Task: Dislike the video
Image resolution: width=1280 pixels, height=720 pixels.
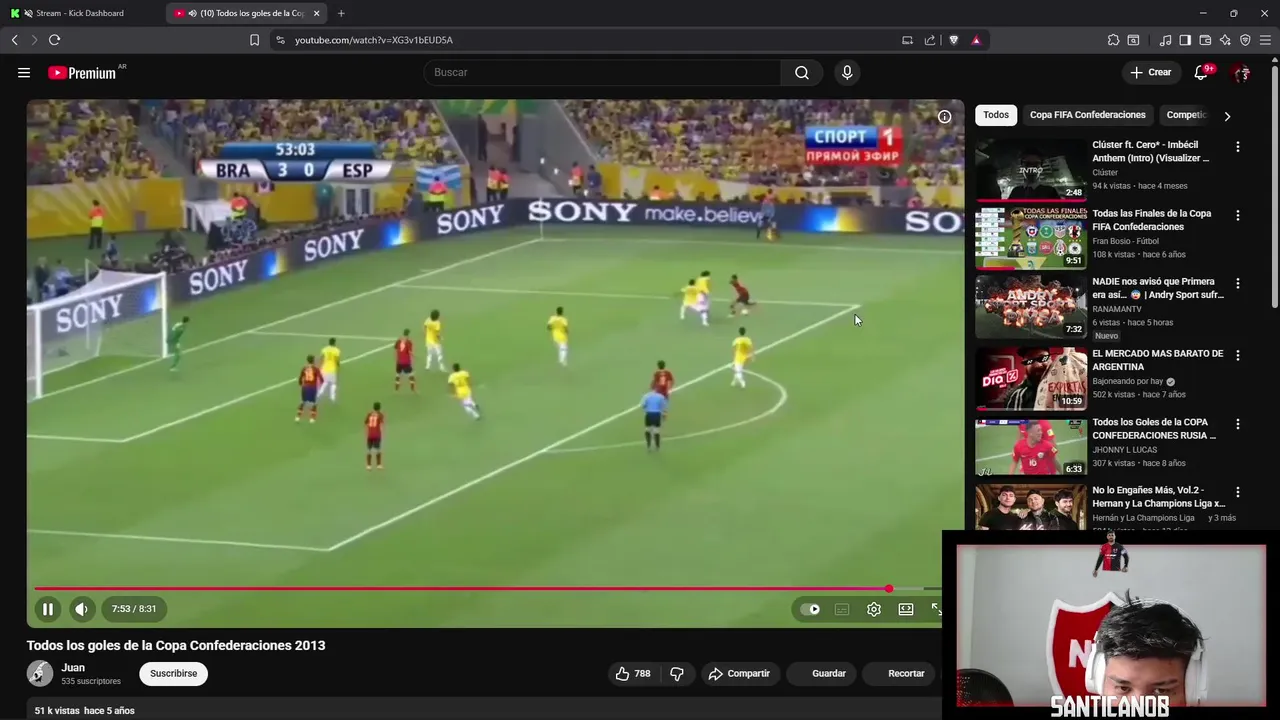Action: click(x=677, y=674)
